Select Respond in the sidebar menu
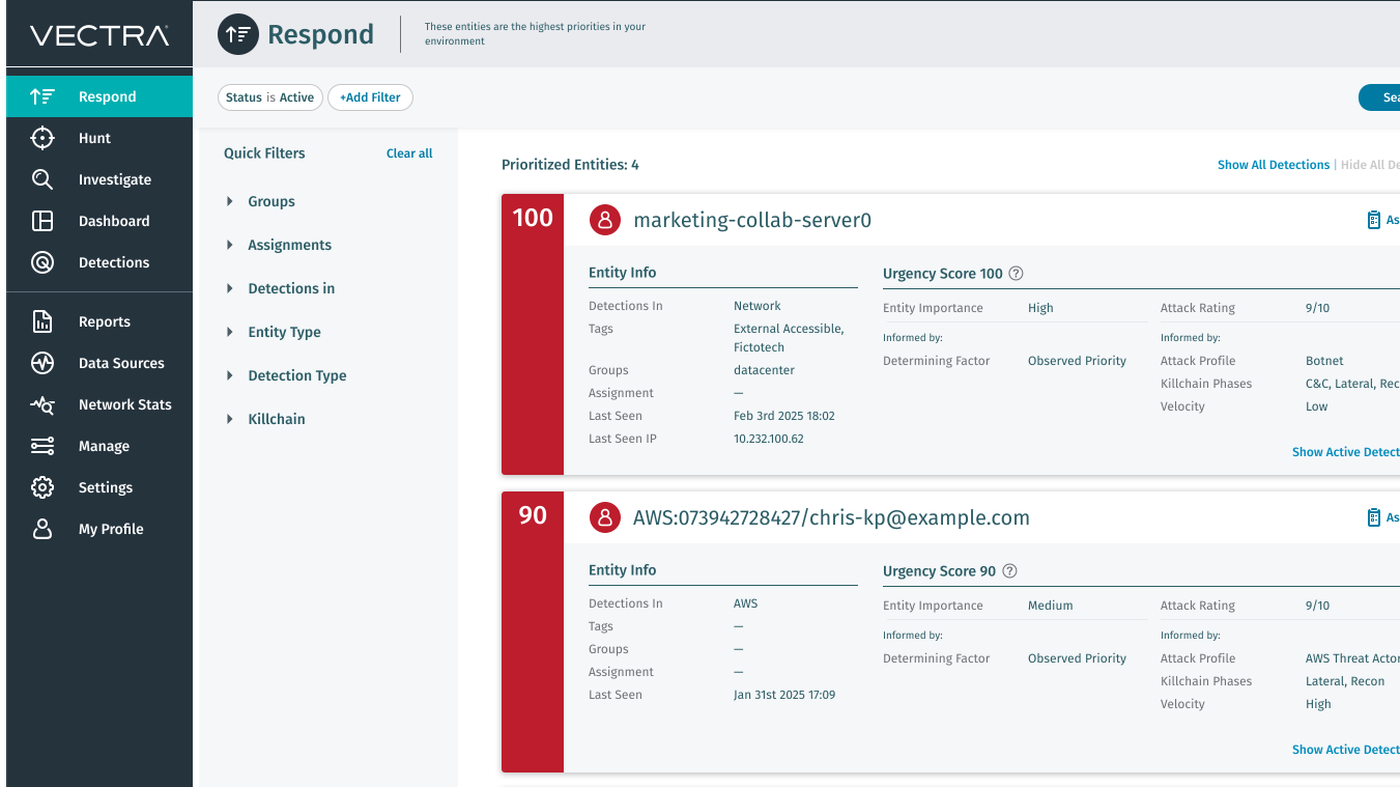The width and height of the screenshot is (1400, 787). pos(107,97)
